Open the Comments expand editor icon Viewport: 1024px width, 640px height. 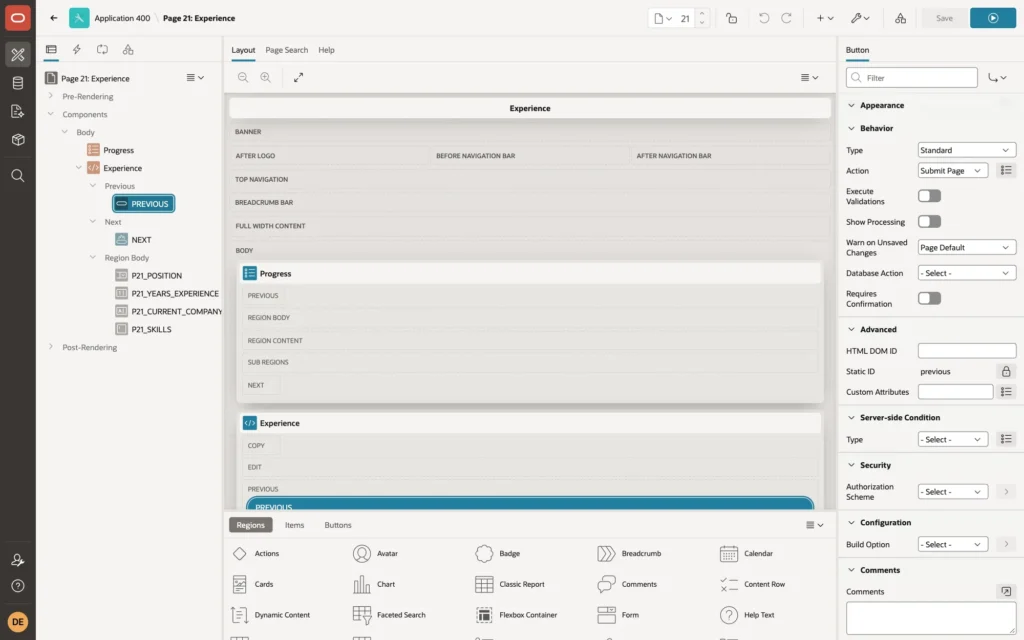[x=1006, y=592]
